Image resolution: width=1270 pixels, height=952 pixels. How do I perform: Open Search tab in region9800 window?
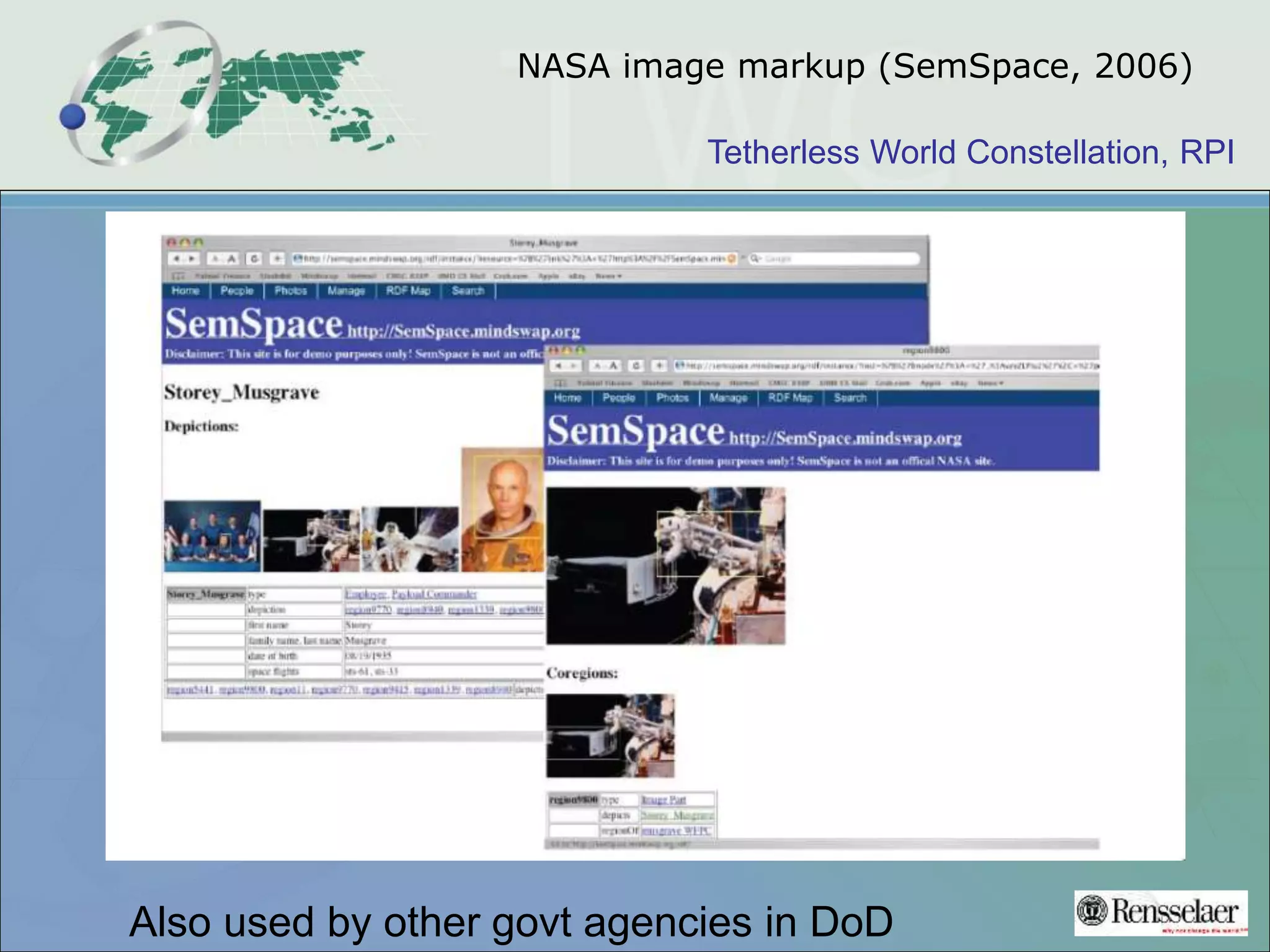click(850, 398)
